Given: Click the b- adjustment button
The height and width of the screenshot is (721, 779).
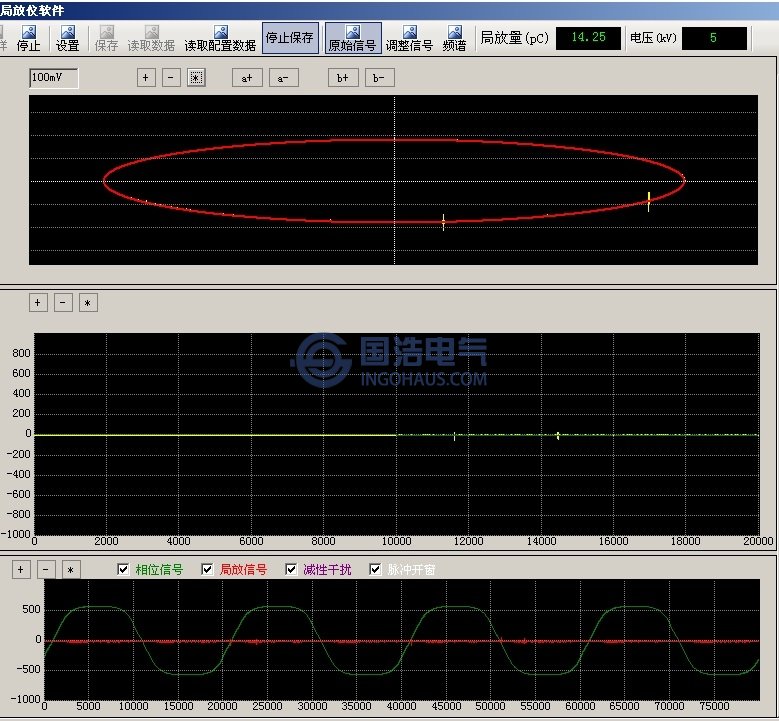Looking at the screenshot, I should pyautogui.click(x=379, y=78).
